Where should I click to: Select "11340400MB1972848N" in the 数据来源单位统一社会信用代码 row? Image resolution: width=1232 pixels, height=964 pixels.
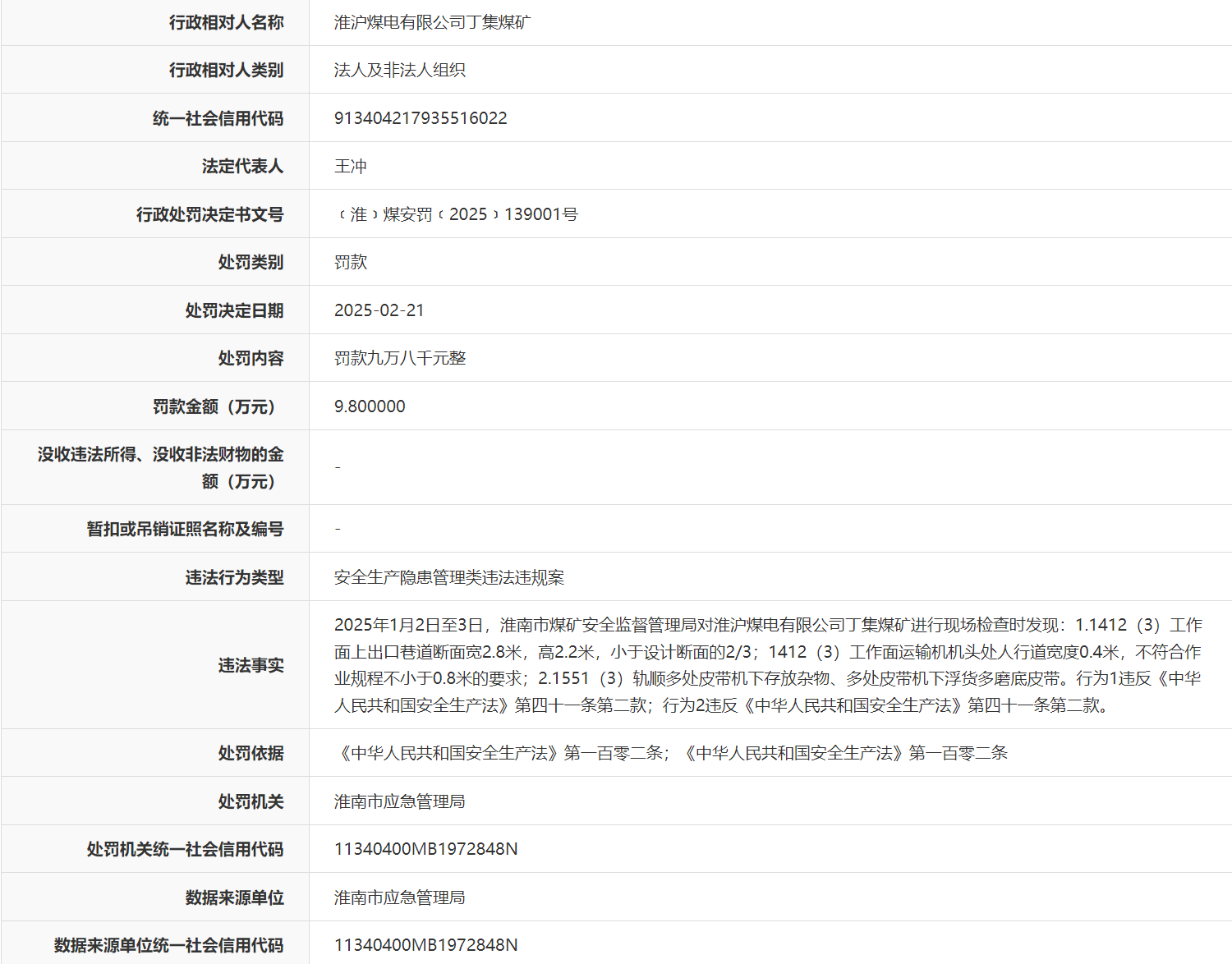426,945
